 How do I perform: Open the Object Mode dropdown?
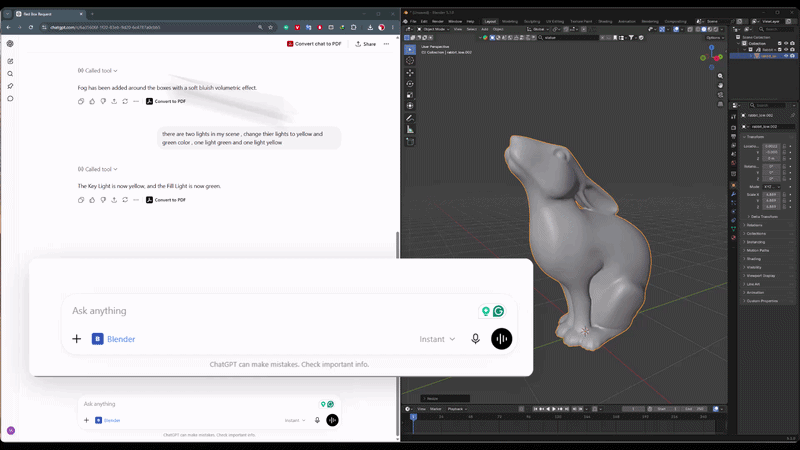(433, 29)
